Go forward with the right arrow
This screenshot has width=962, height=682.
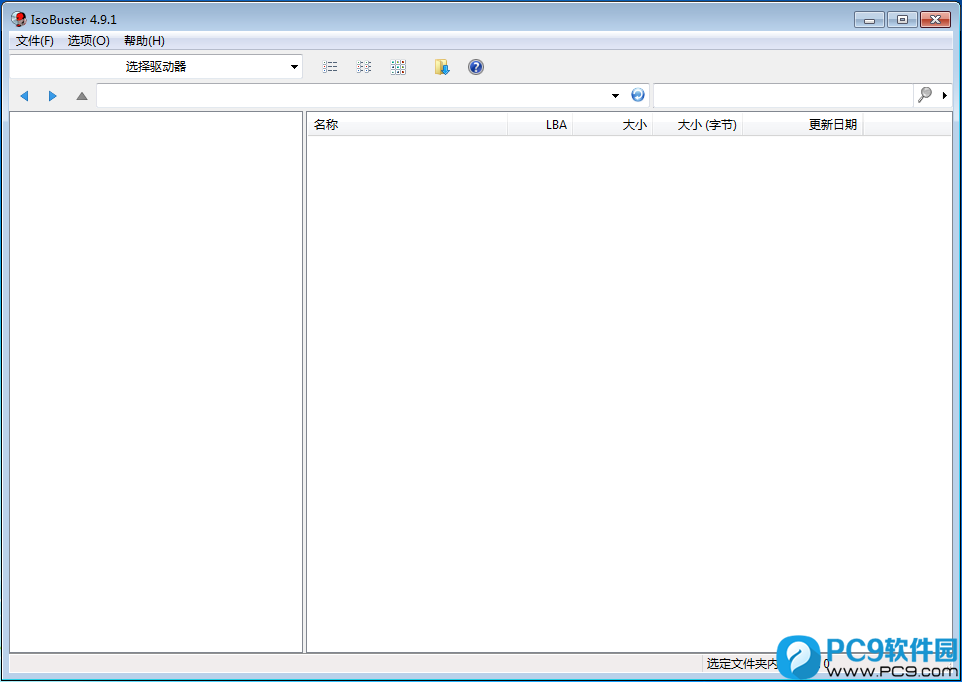(53, 96)
